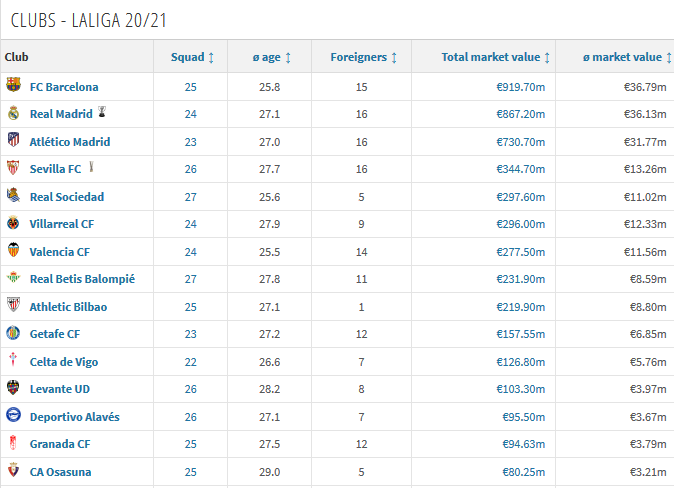
Task: Click the Real Madrid crest icon
Action: (x=13, y=114)
